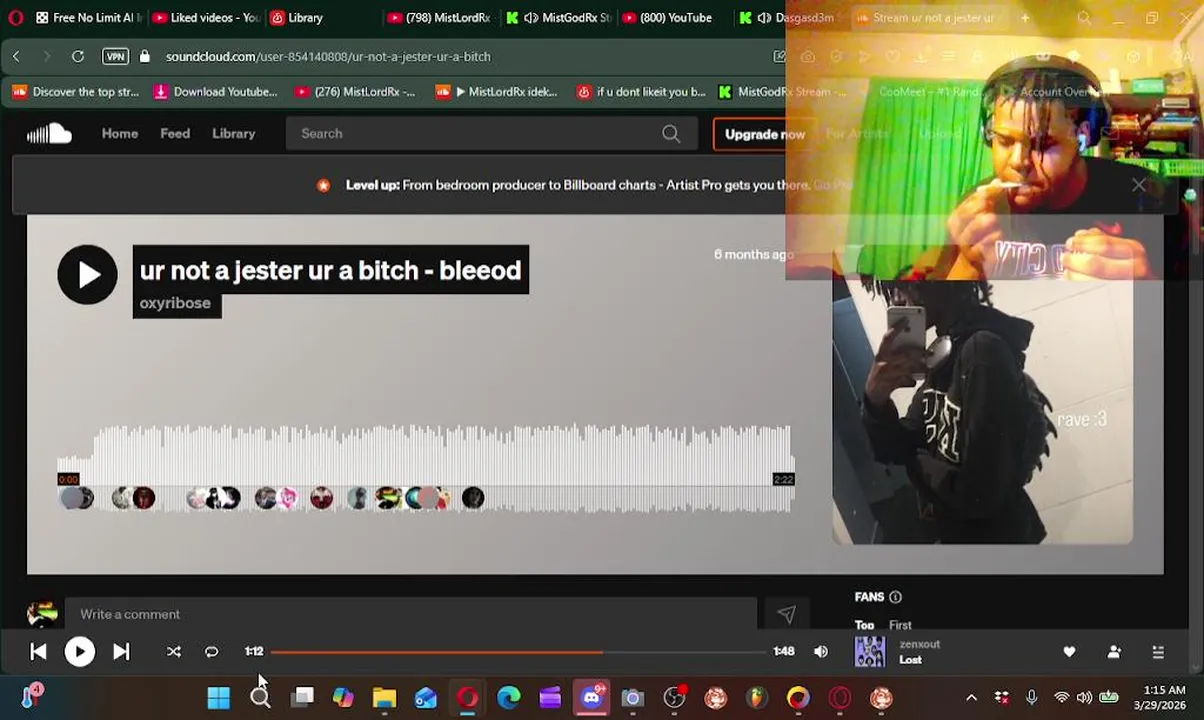
Task: Switch to (798) MistLordRx tab
Action: click(x=438, y=18)
